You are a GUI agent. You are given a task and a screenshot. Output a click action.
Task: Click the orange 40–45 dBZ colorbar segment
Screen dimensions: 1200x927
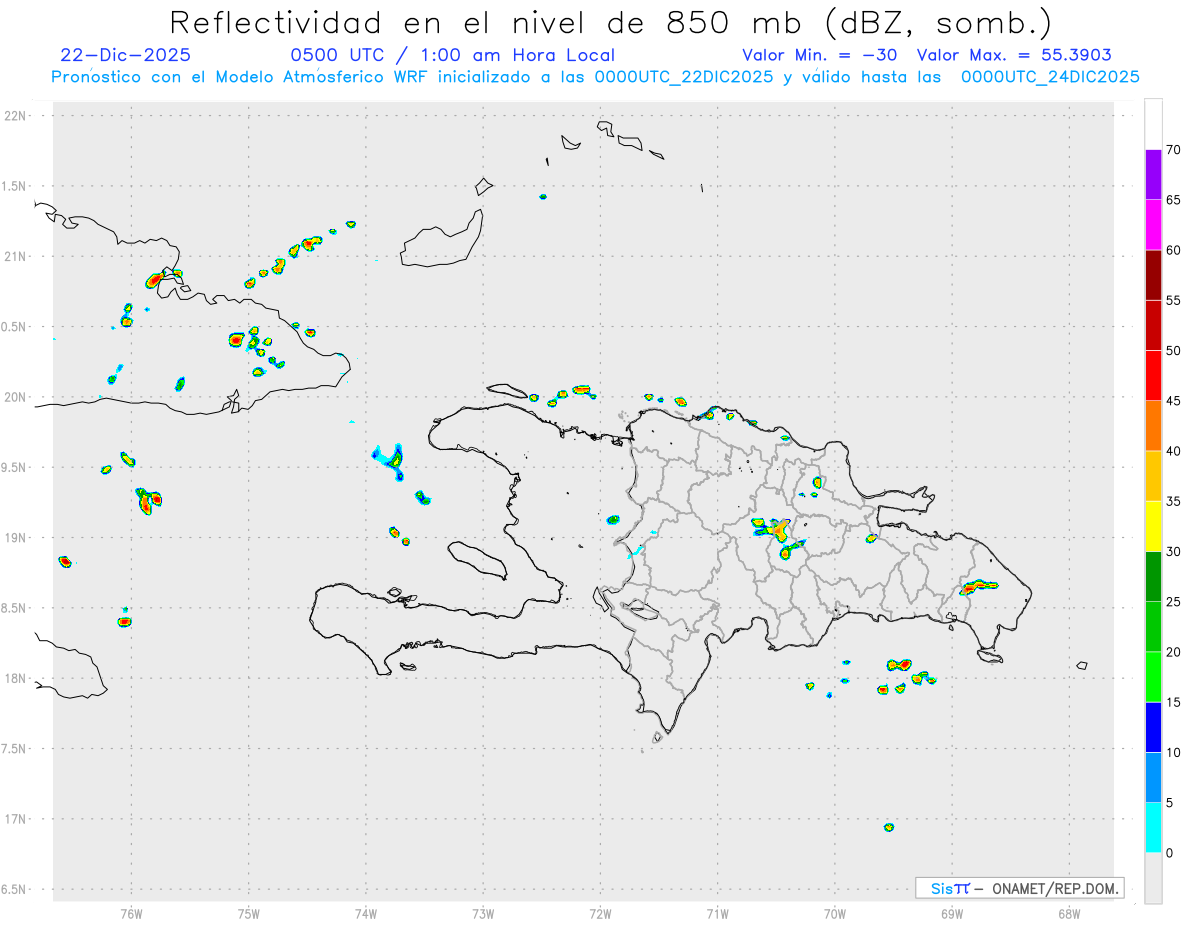pyautogui.click(x=1153, y=426)
